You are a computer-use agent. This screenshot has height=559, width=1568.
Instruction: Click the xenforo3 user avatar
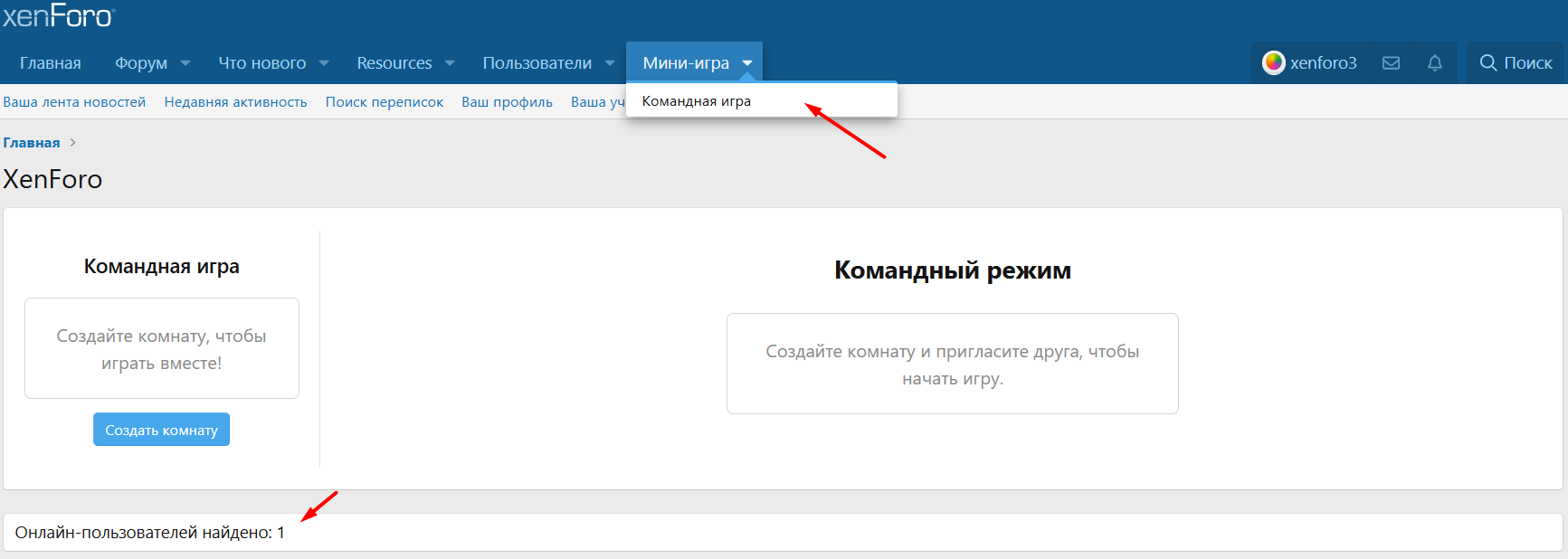[x=1274, y=62]
